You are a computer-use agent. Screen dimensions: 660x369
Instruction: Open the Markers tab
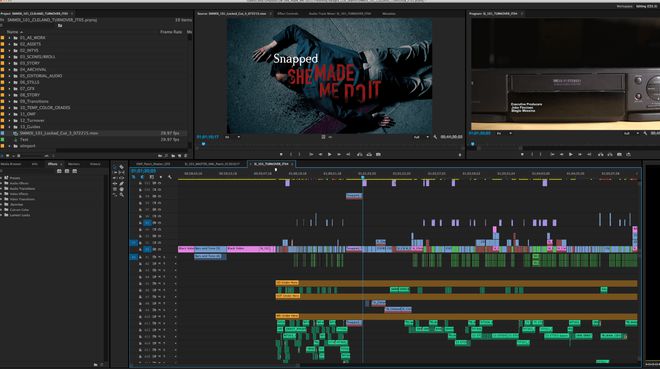click(x=74, y=164)
